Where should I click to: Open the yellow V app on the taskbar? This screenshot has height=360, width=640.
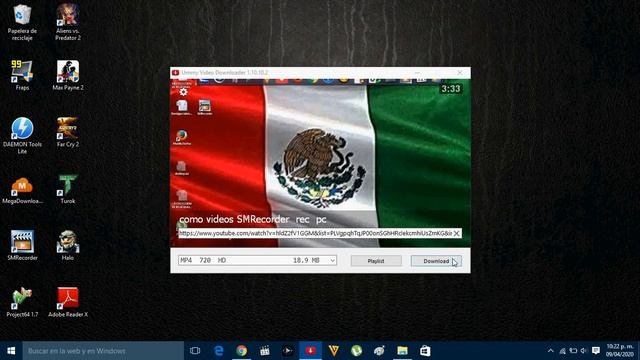click(333, 351)
